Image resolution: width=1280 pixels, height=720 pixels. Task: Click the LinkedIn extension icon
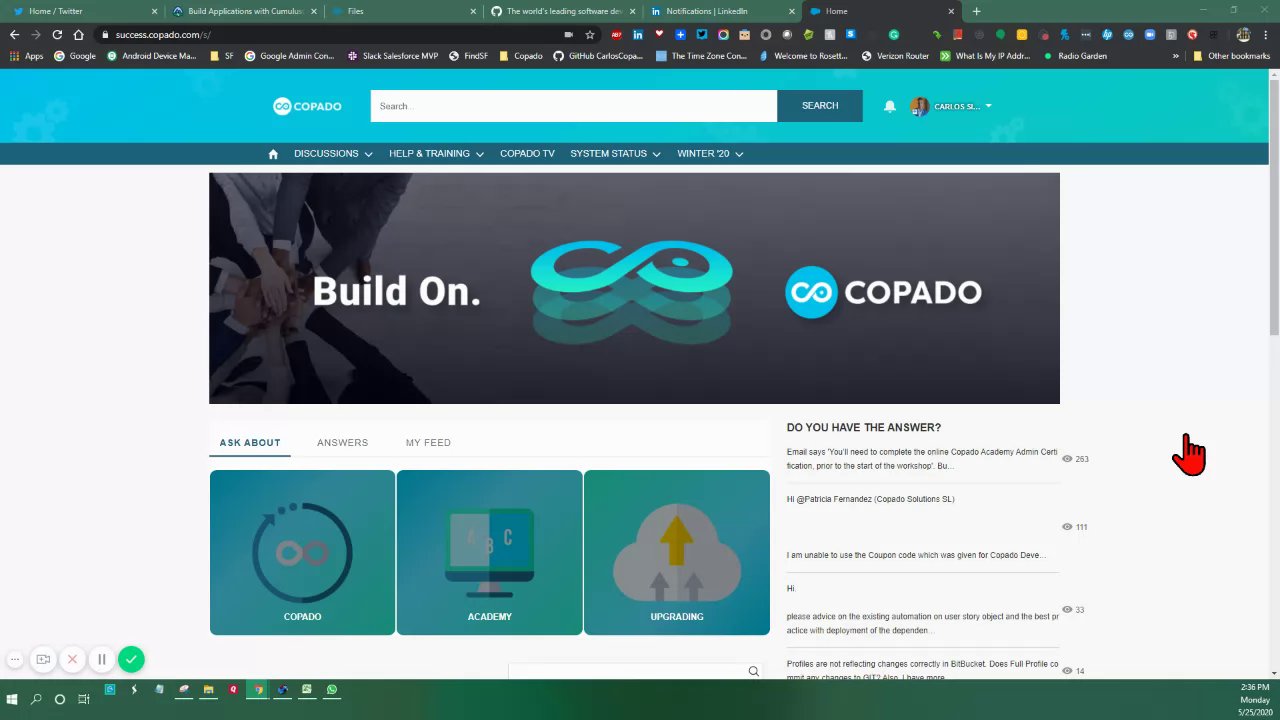coord(638,35)
